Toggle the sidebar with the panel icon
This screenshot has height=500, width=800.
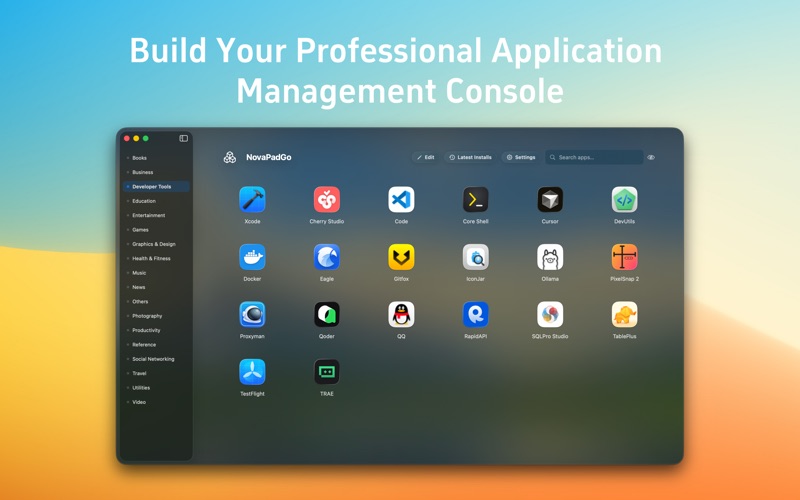coord(184,138)
